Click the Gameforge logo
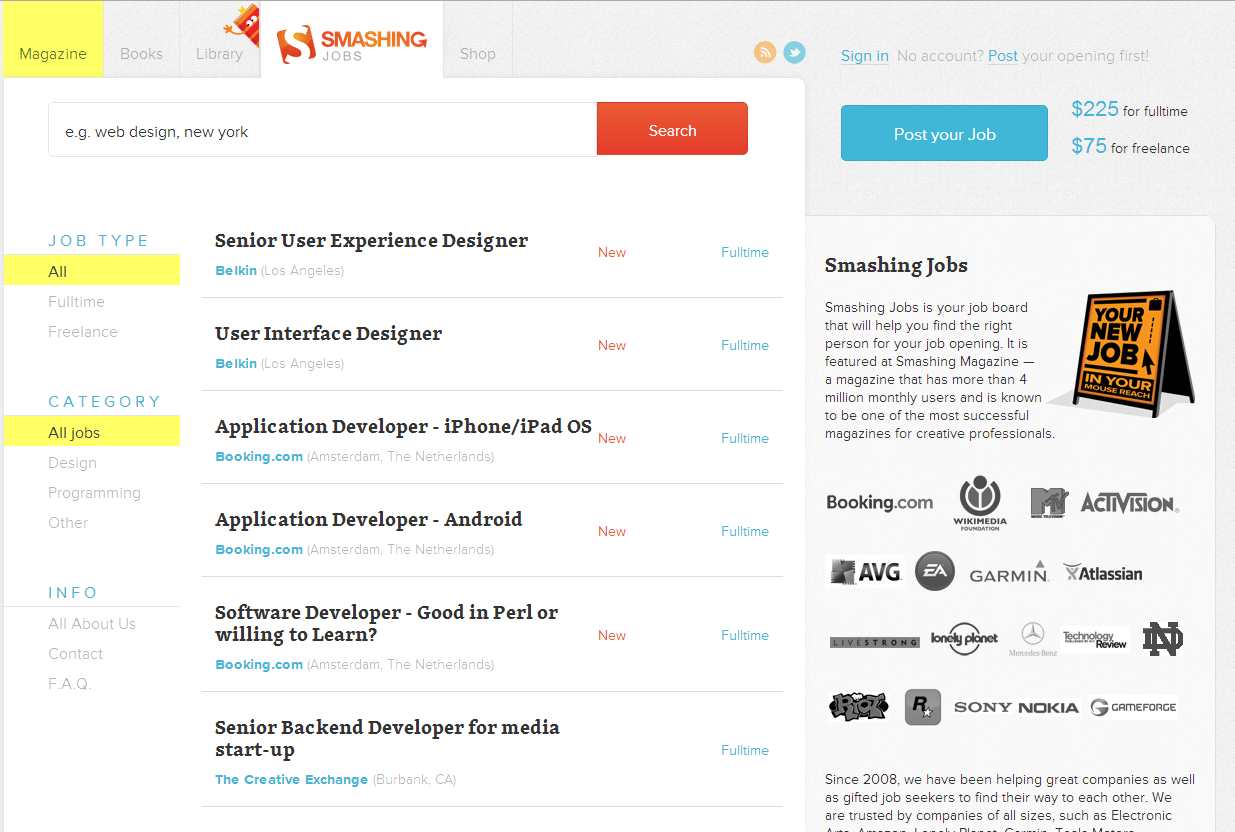Viewport: 1235px width, 832px height. [x=1133, y=707]
